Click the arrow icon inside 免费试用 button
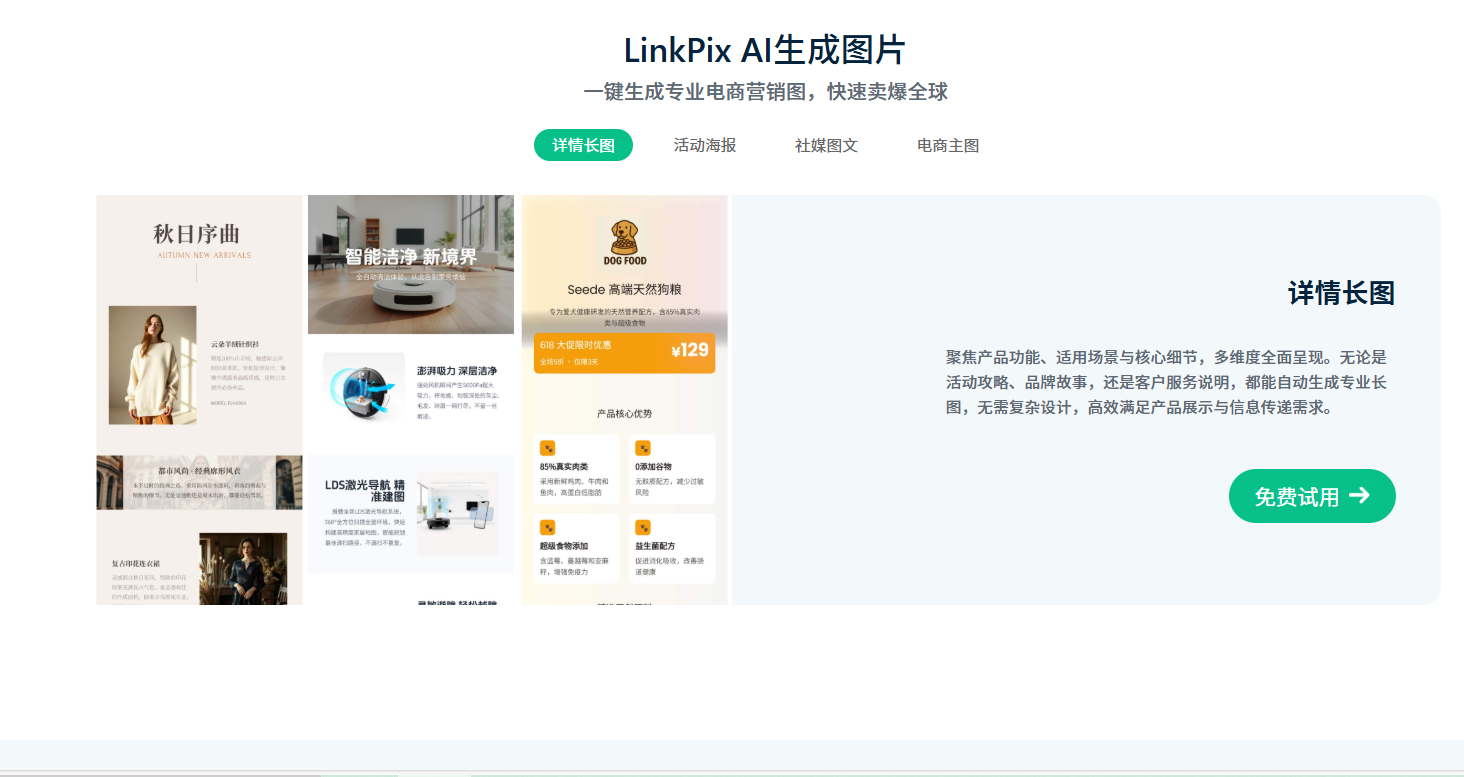 [x=1359, y=496]
